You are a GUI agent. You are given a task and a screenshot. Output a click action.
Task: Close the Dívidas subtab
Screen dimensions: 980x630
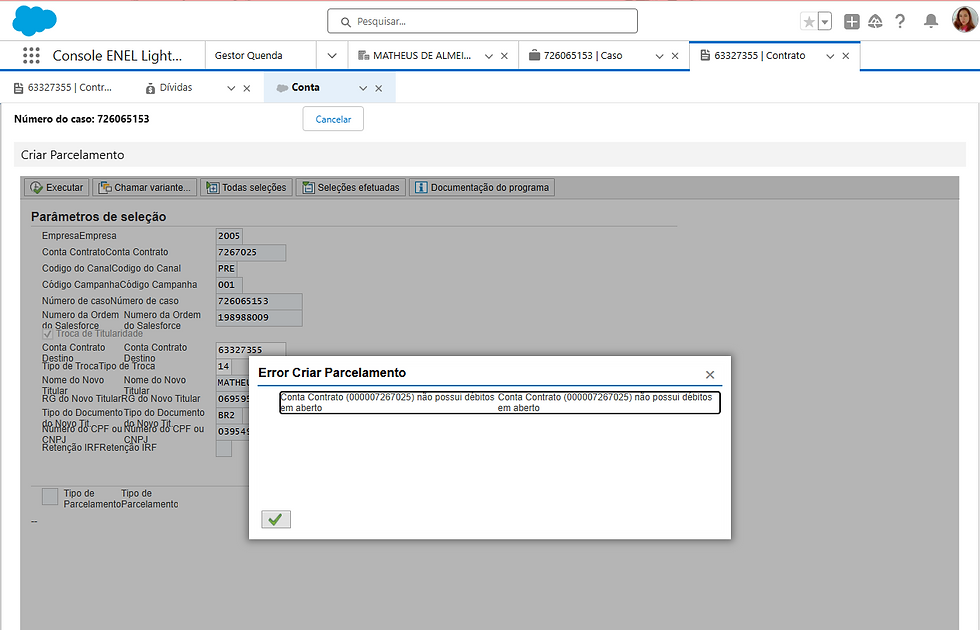247,88
